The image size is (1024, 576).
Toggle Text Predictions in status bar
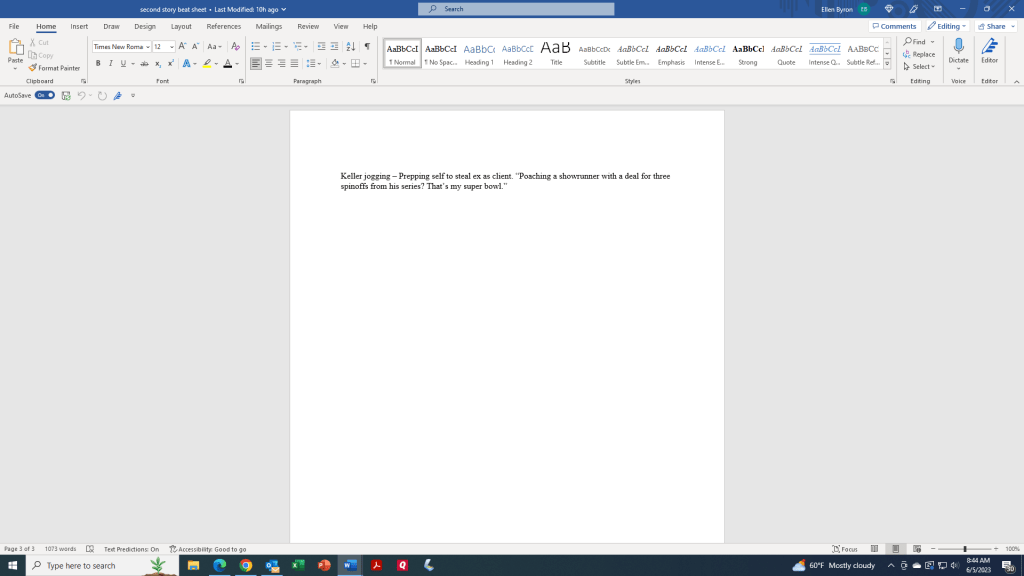131,549
